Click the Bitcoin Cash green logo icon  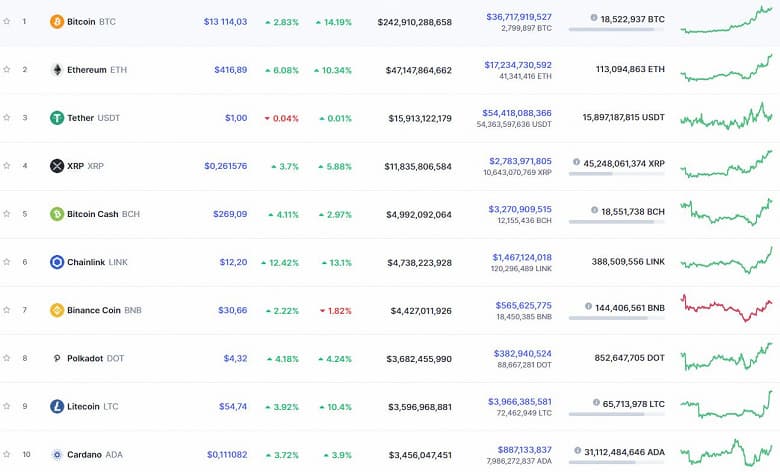(x=57, y=214)
